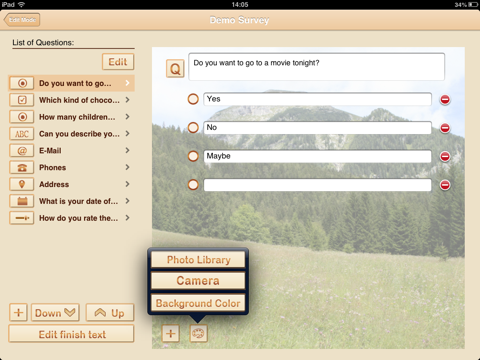Click the palette background icon

198,333
